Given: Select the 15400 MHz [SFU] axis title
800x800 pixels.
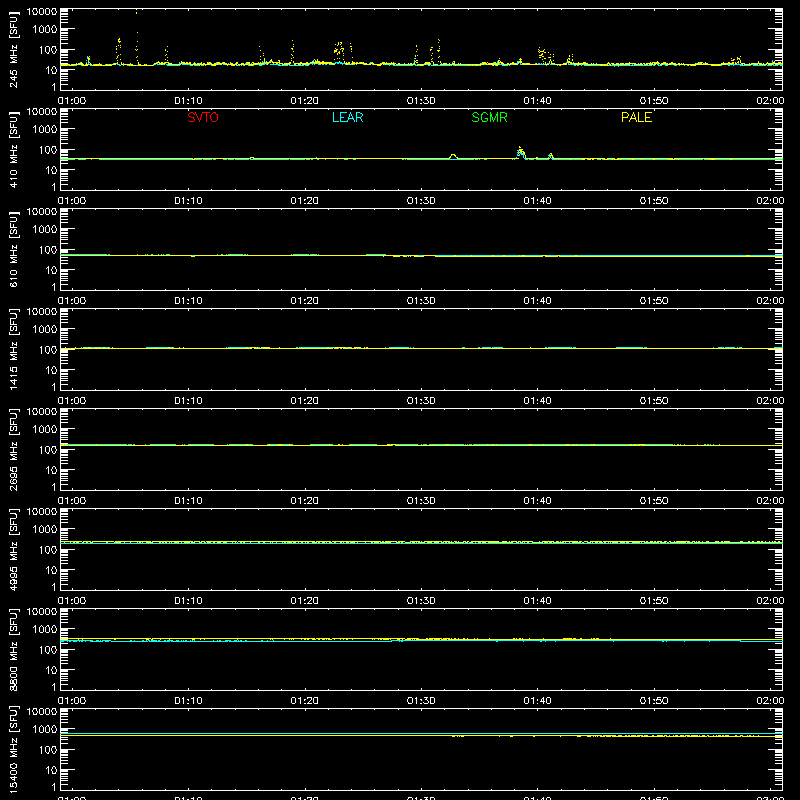Looking at the screenshot, I should [x=14, y=749].
